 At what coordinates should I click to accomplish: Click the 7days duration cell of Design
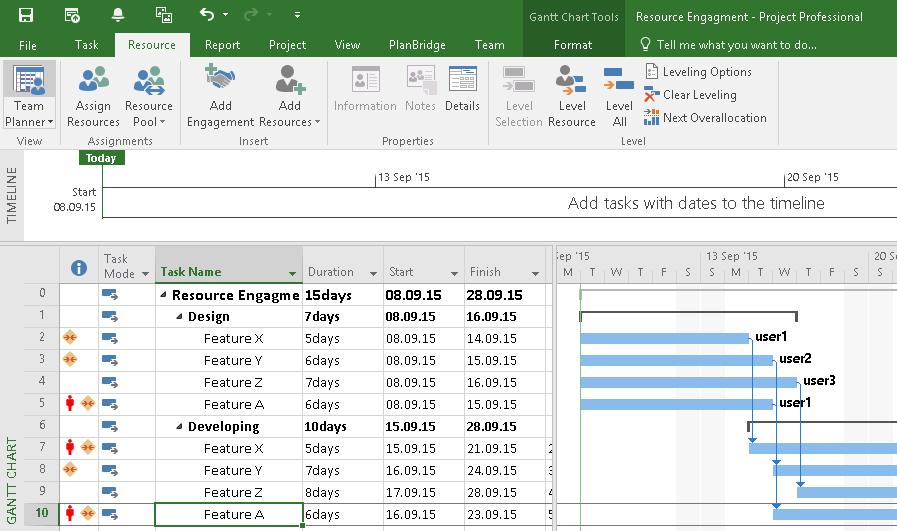343,316
